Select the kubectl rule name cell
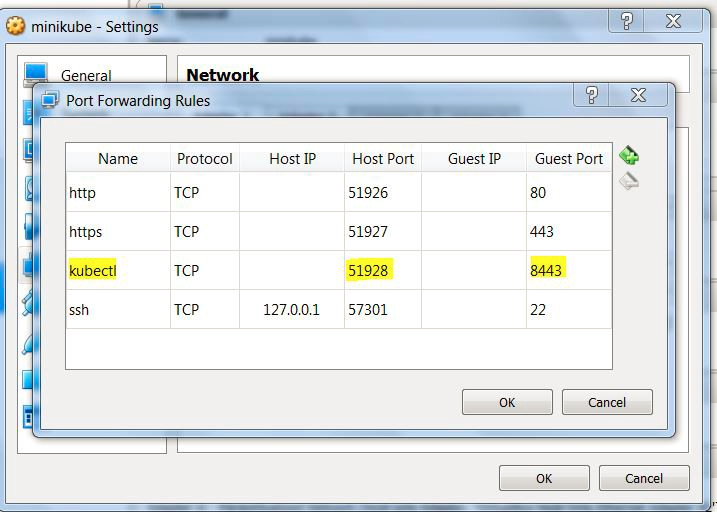Screen dimensions: 717x512 [x=118, y=270]
